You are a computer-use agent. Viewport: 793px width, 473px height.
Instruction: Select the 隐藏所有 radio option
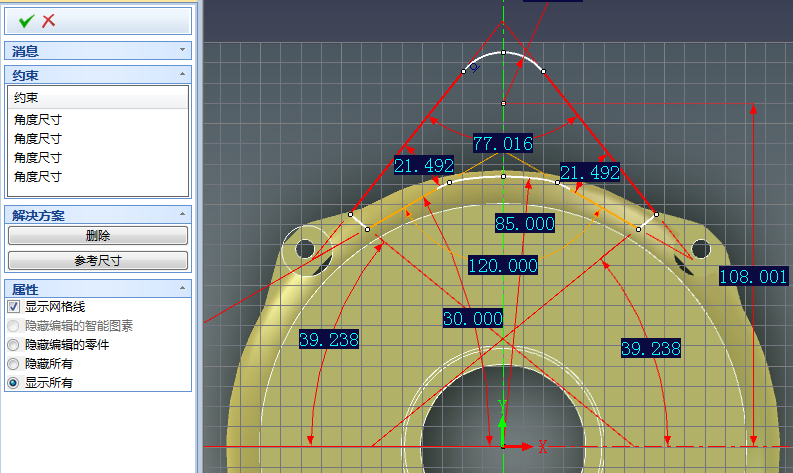click(14, 364)
